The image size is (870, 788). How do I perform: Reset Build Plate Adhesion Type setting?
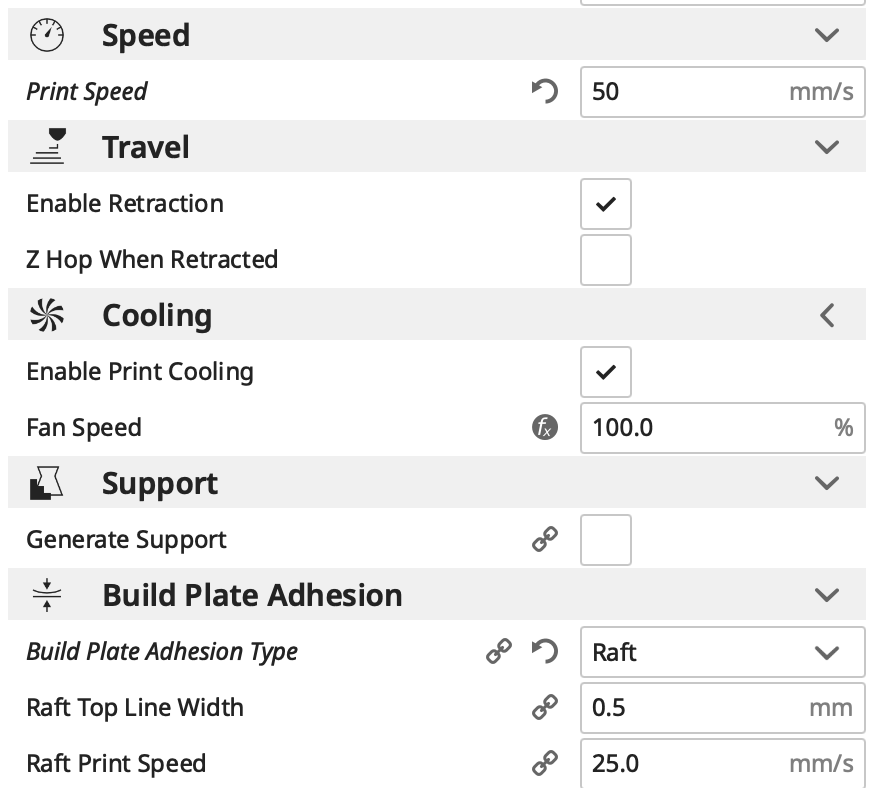pos(544,652)
